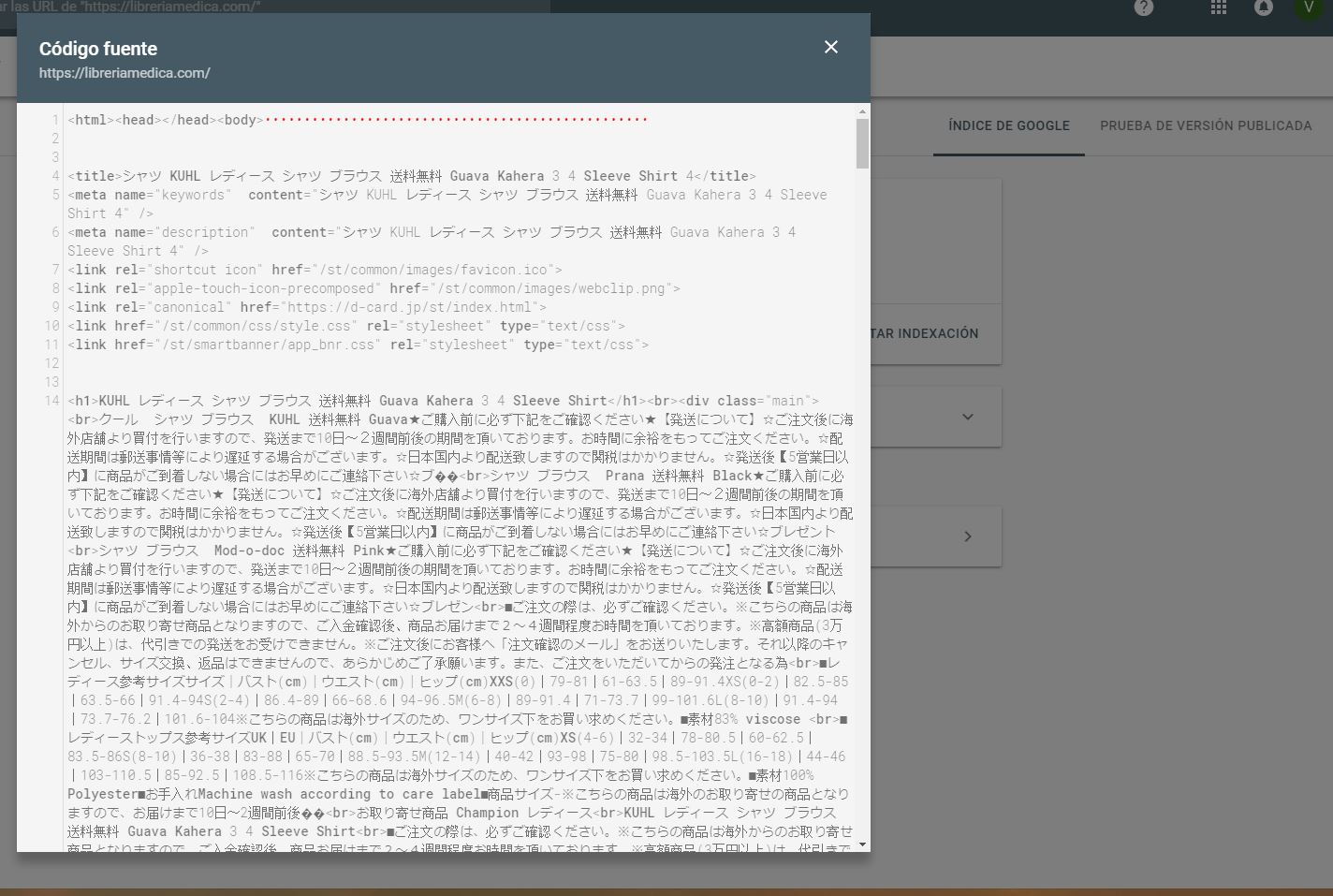Click the <title> tag source line
The image size is (1333, 896).
coord(411,176)
